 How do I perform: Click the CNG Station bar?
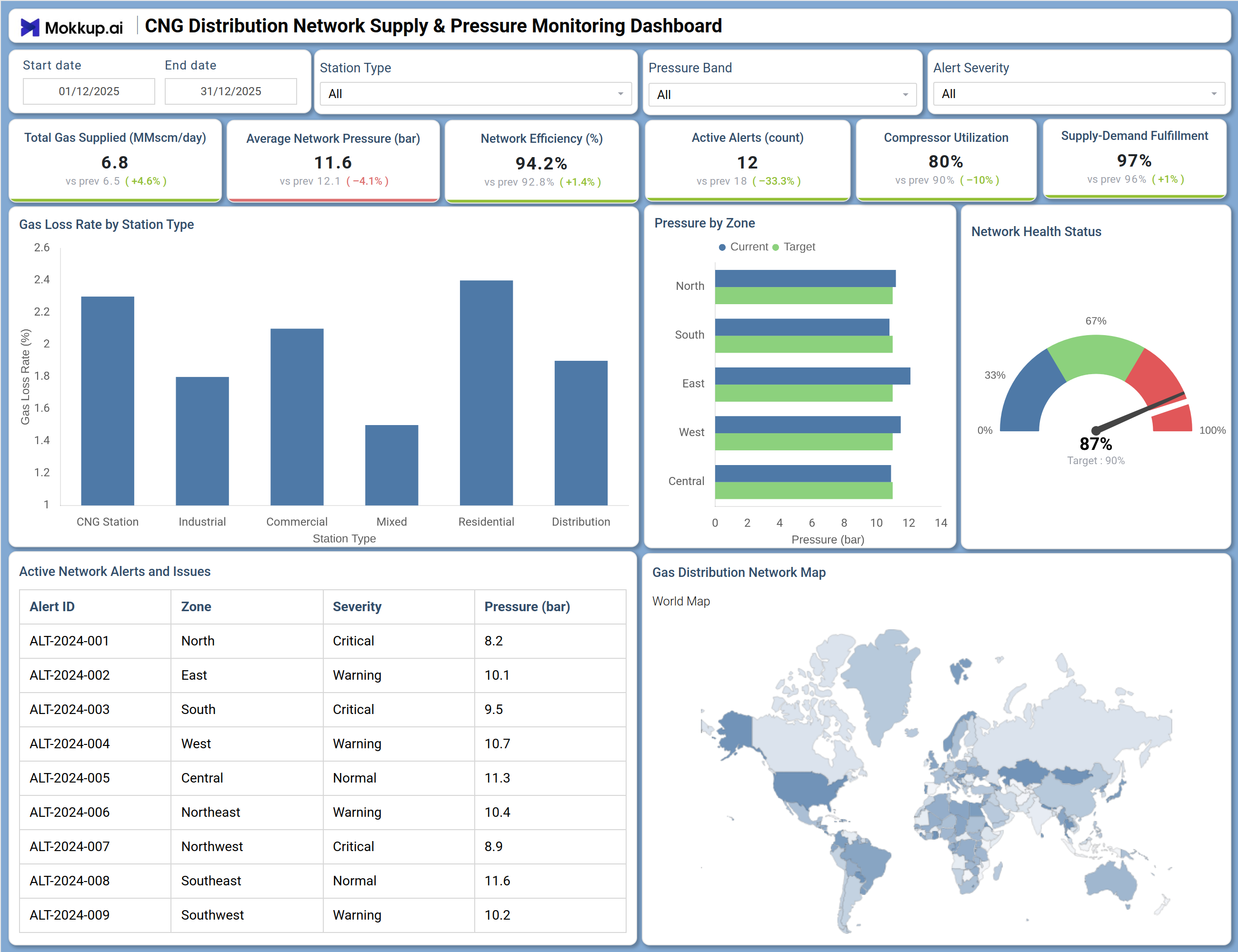click(x=108, y=401)
